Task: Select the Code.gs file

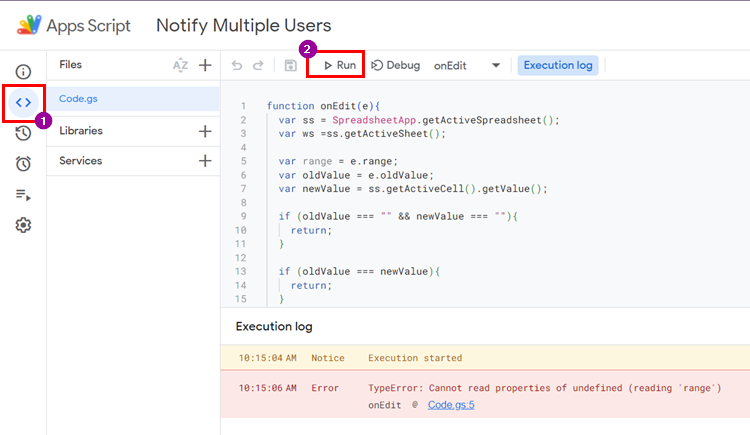Action: (133, 99)
